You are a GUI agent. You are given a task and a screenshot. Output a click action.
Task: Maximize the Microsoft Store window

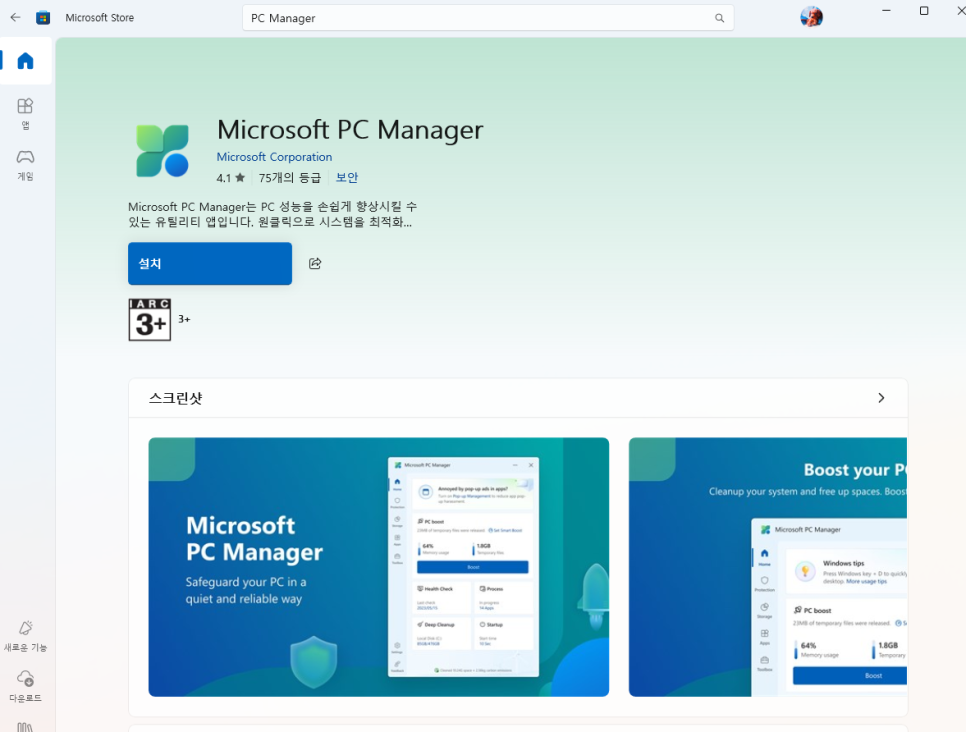(x=924, y=10)
